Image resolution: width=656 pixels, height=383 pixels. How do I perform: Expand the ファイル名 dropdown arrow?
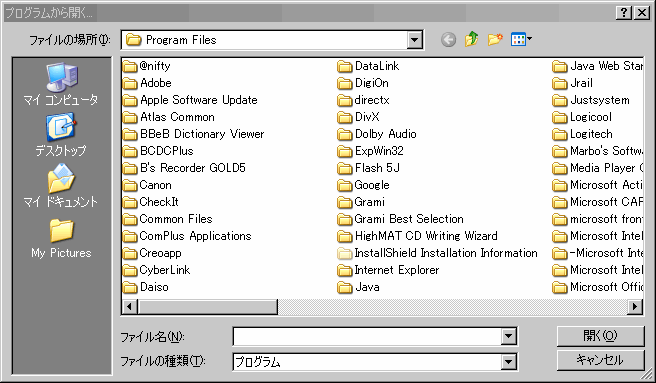click(x=508, y=336)
